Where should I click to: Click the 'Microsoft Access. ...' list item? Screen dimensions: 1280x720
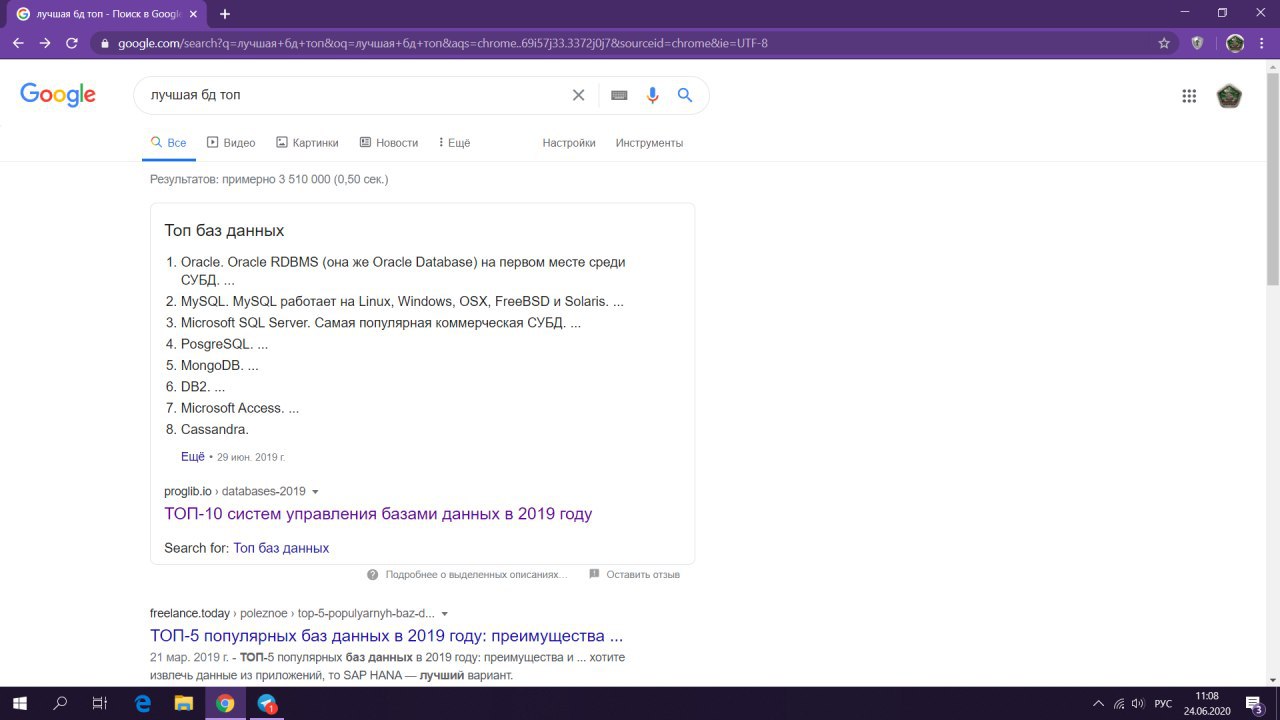click(x=240, y=408)
